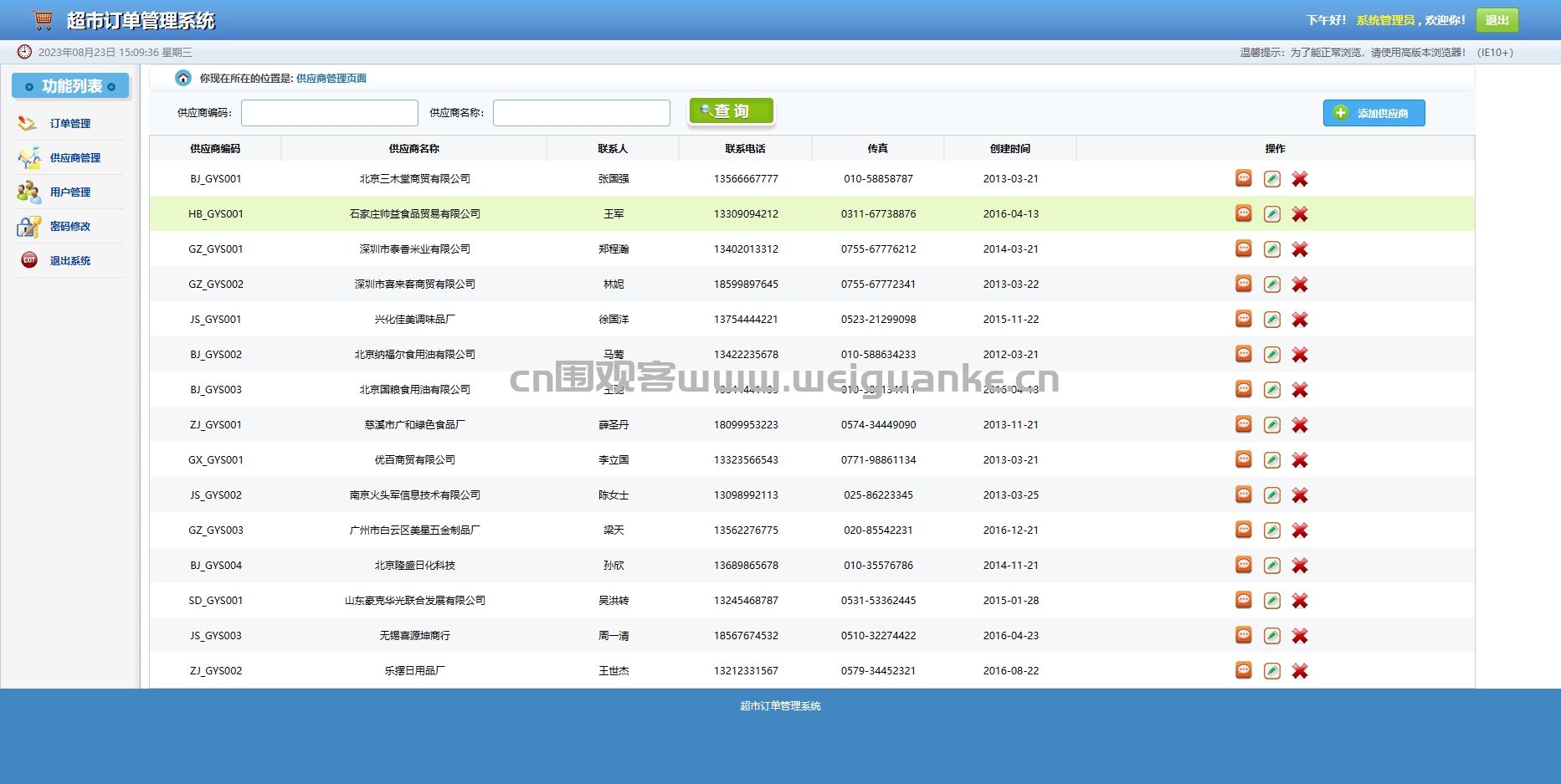Click the shopping cart logo icon
This screenshot has width=1561, height=784.
42,18
